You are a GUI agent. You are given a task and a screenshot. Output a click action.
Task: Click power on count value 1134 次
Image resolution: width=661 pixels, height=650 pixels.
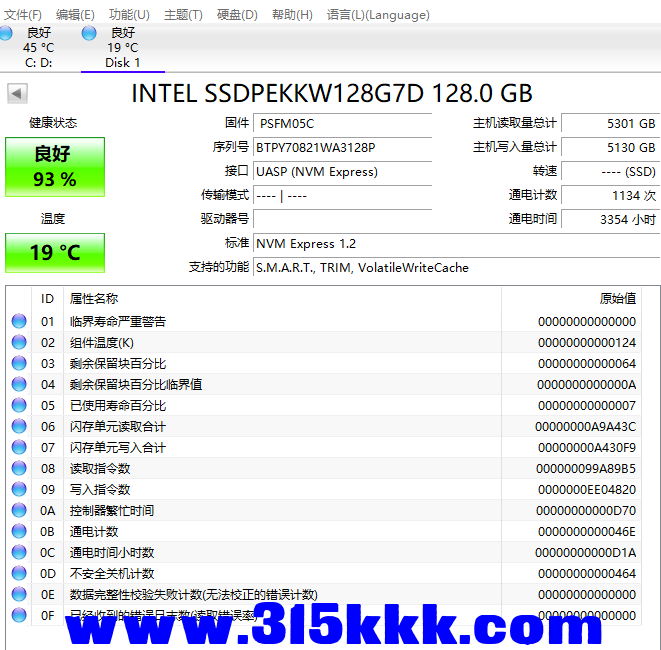point(610,196)
